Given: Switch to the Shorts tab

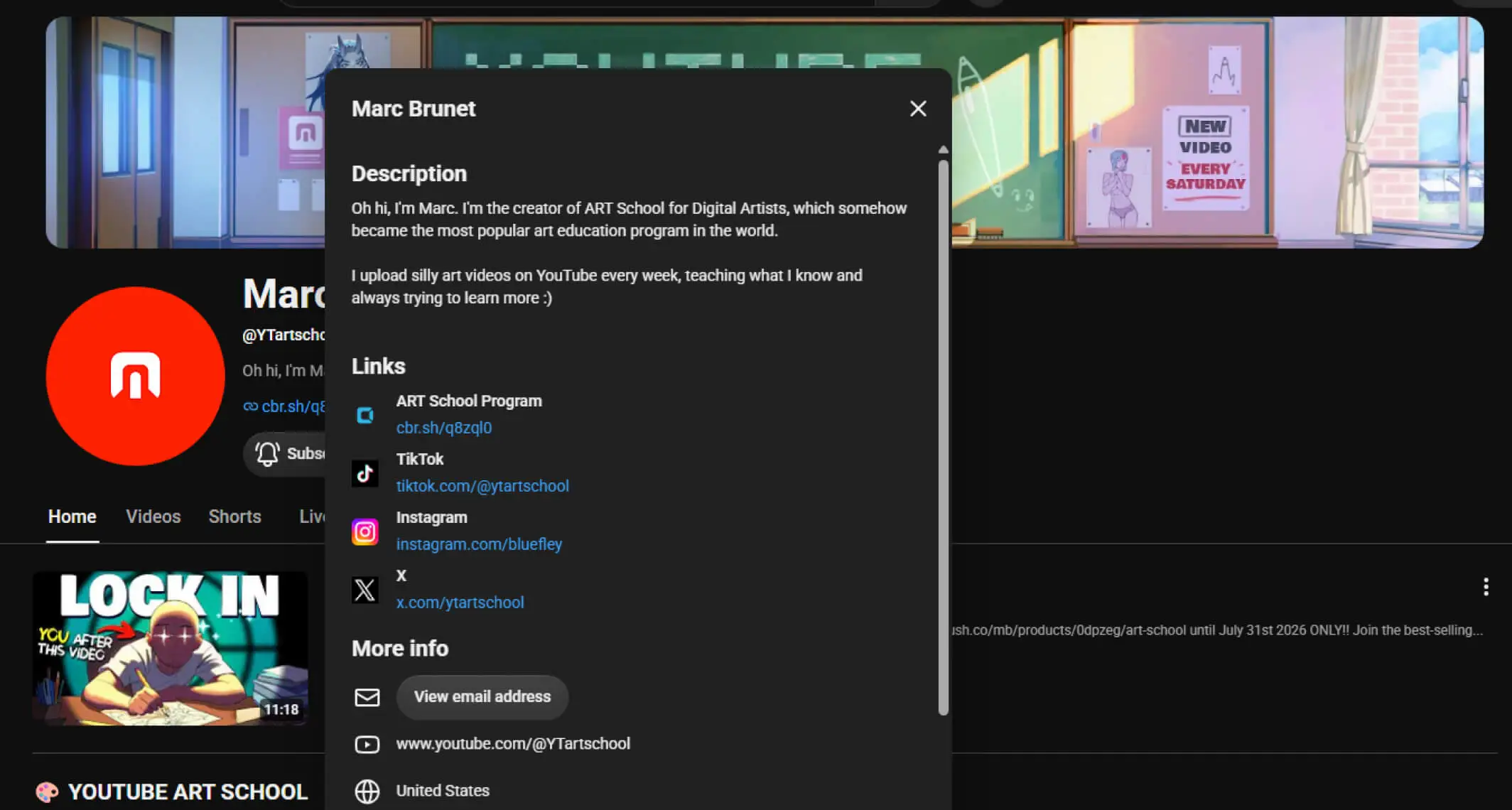Looking at the screenshot, I should click(235, 517).
